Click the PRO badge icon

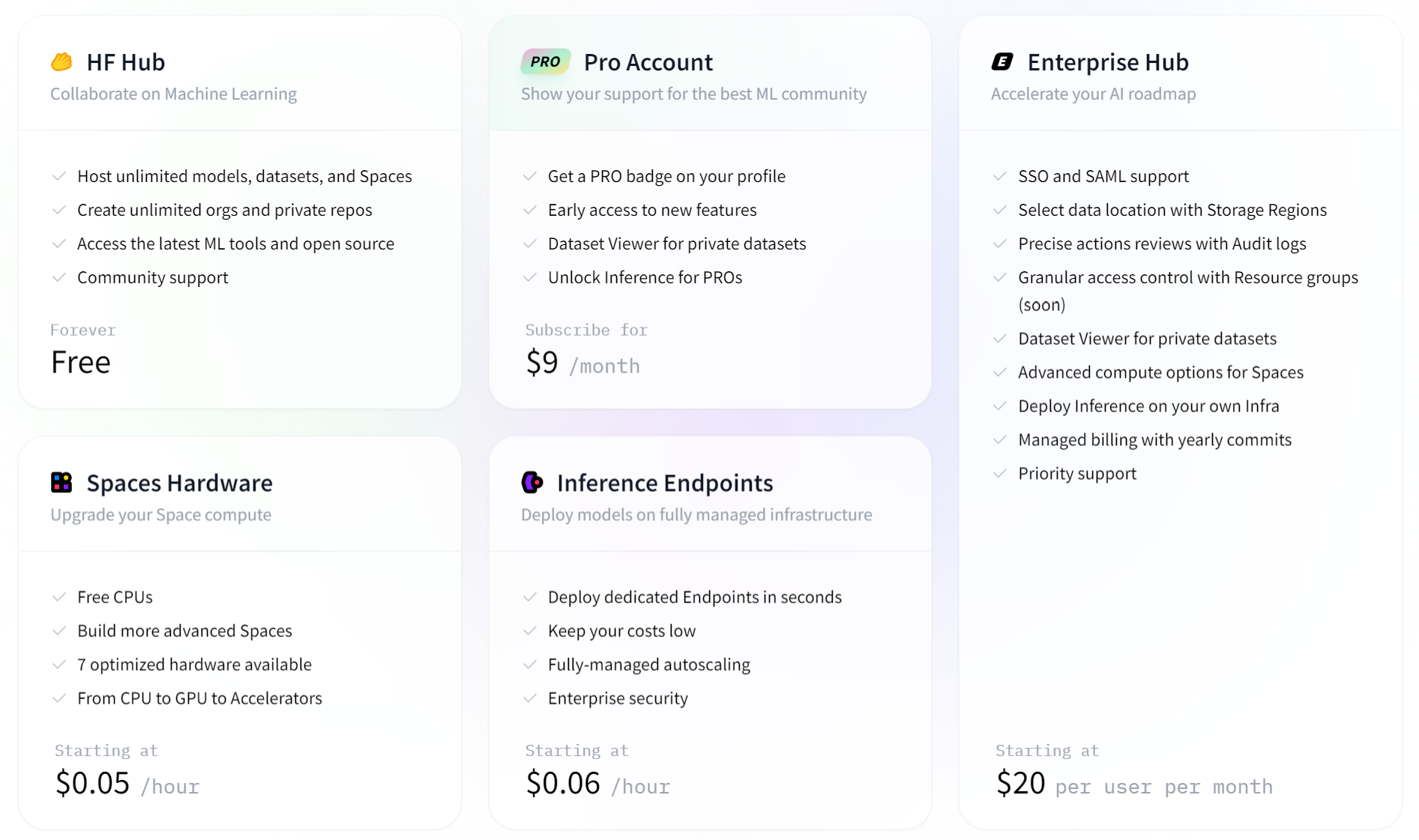click(545, 61)
